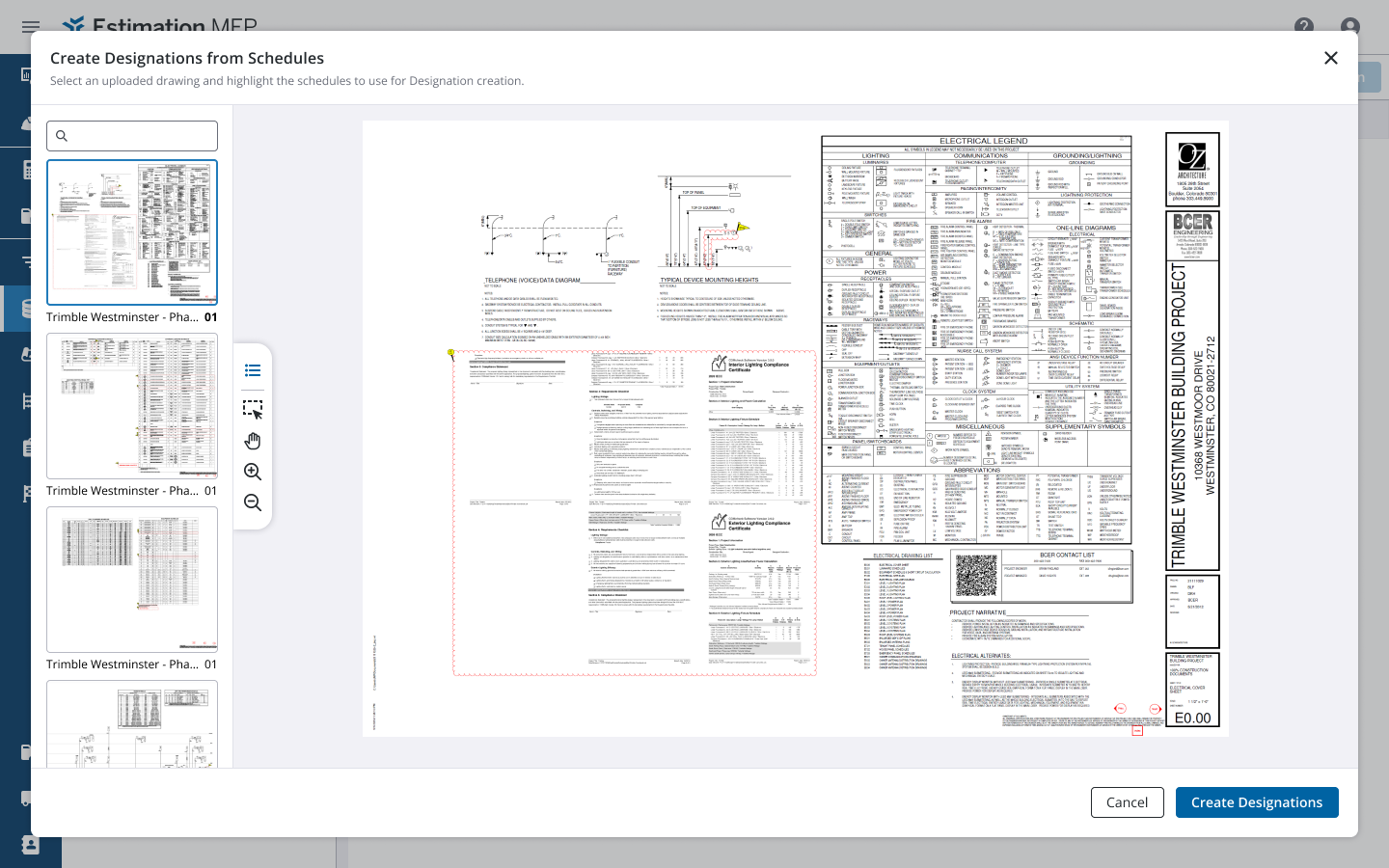
Task: Close the Create Designations dialog
Action: [1331, 58]
